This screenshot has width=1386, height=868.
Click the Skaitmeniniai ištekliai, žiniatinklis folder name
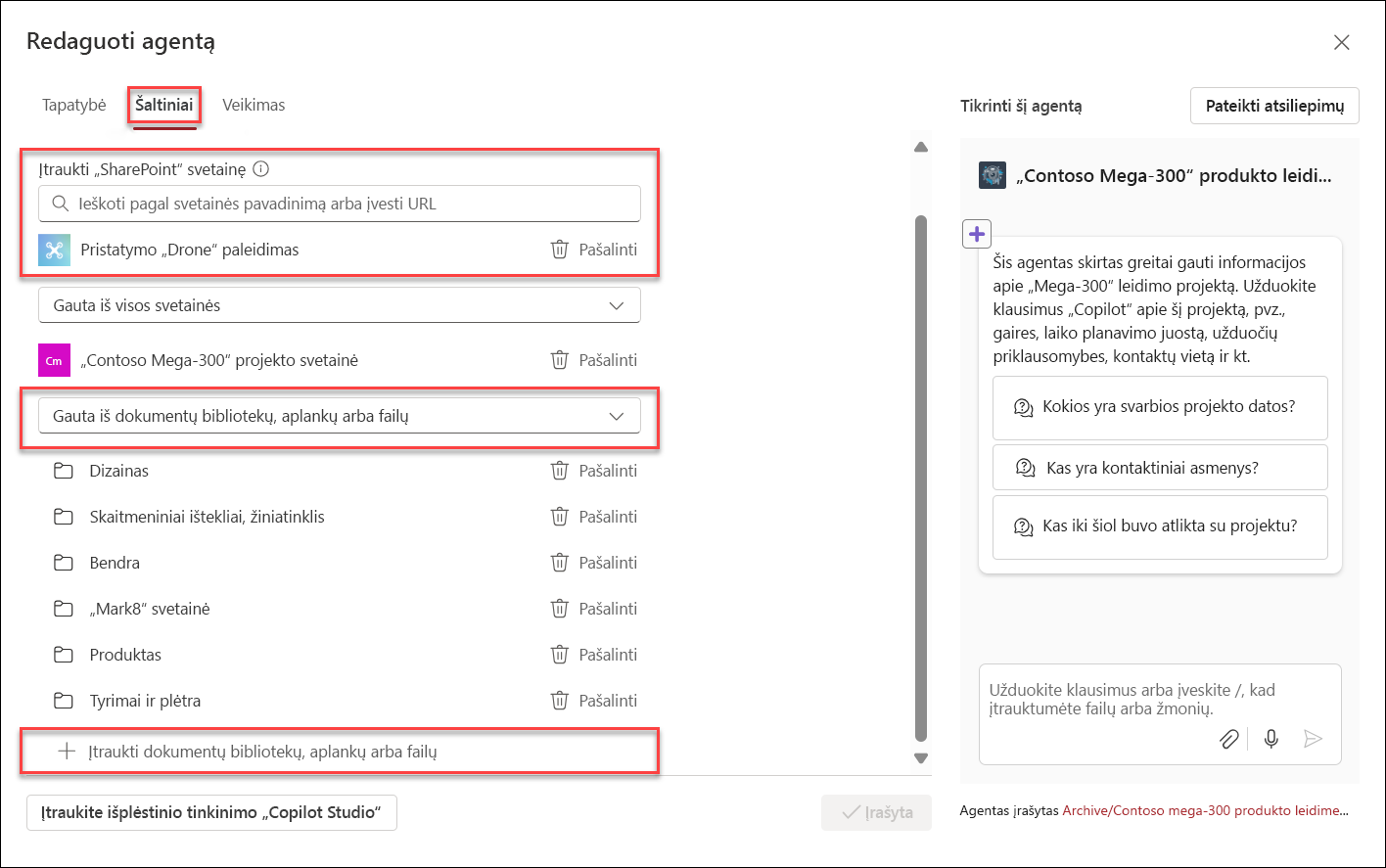207,517
